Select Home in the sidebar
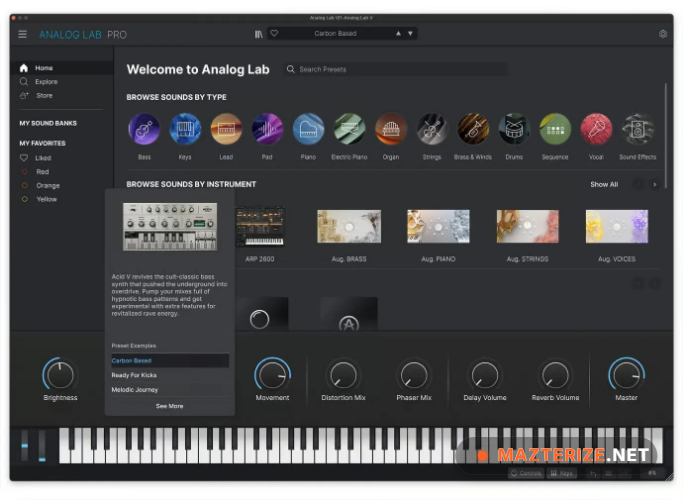This screenshot has height=500, width=683. click(61, 68)
